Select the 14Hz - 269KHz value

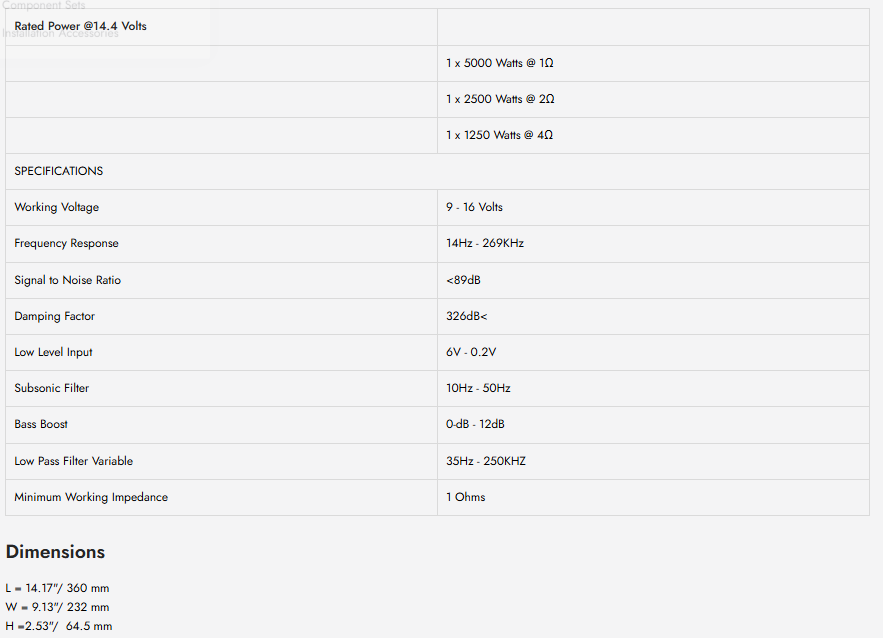pyautogui.click(x=485, y=243)
